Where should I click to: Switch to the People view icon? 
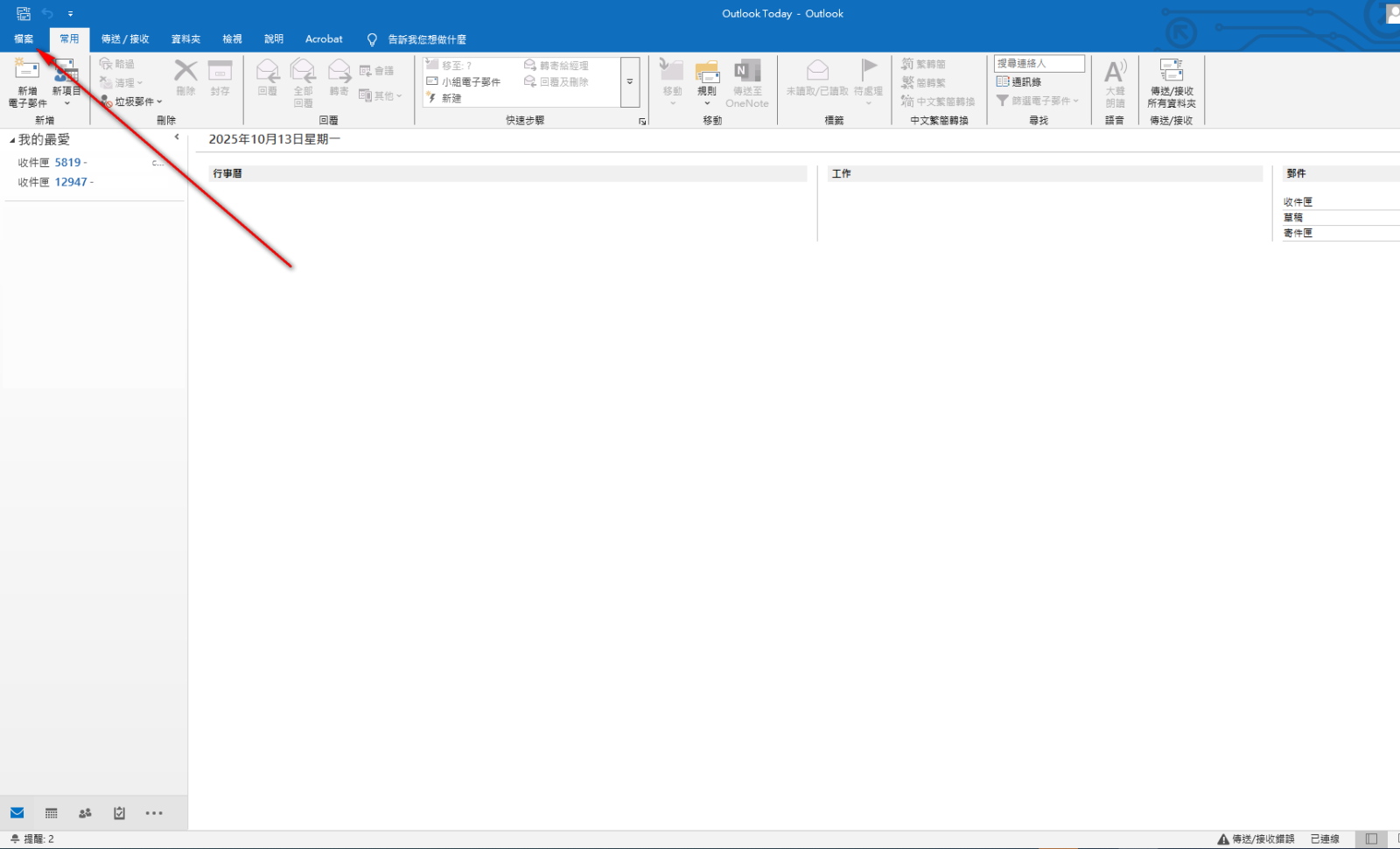pyautogui.click(x=85, y=813)
